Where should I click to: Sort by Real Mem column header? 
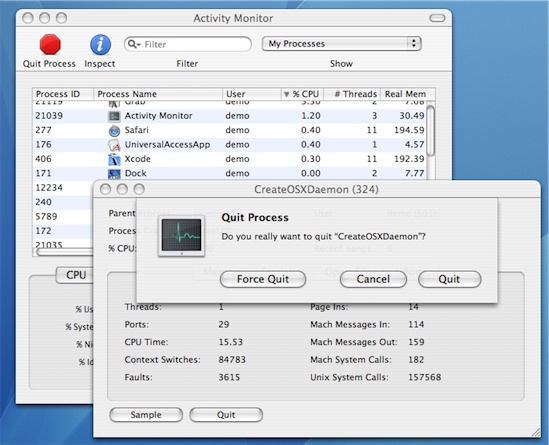tap(408, 94)
